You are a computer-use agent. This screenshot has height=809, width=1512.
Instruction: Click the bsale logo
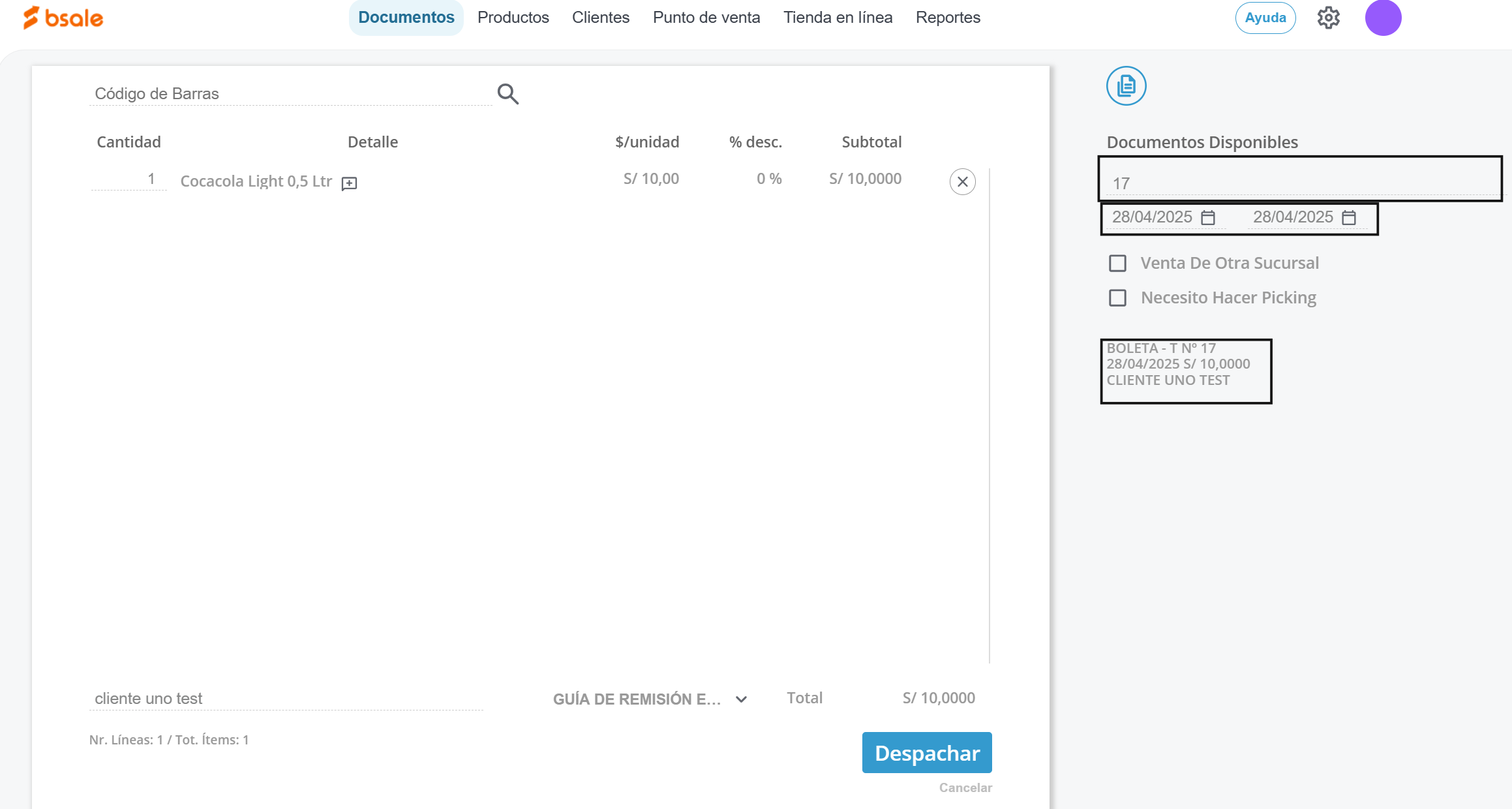63,18
